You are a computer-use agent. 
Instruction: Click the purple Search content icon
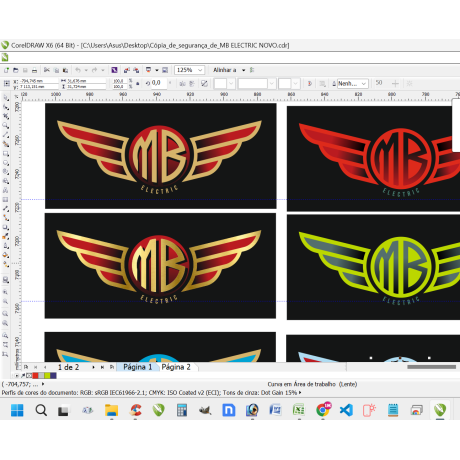[114, 70]
